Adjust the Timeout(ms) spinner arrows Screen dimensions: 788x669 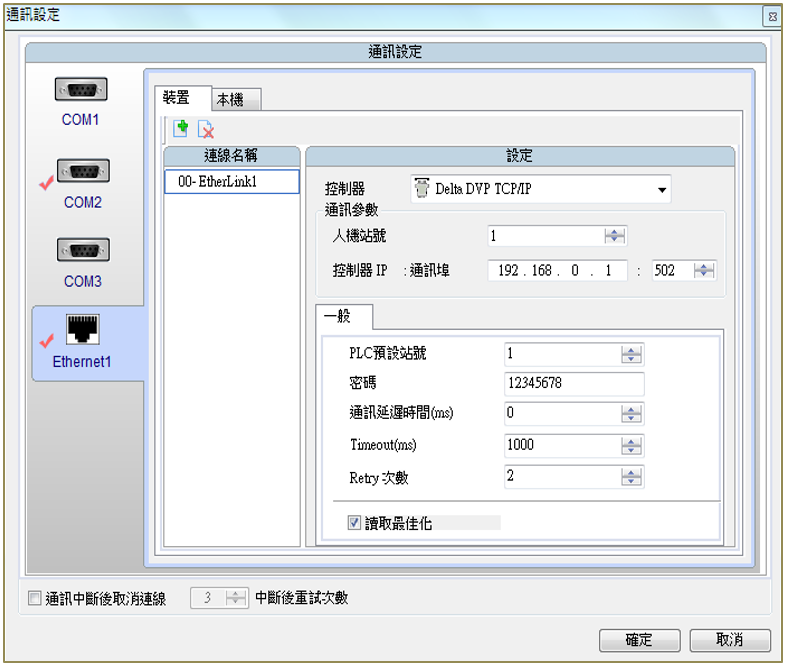click(x=631, y=445)
